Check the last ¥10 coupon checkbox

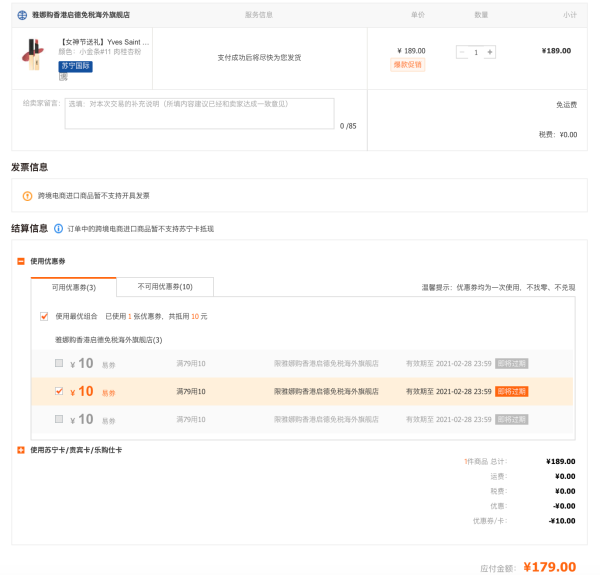coord(59,419)
